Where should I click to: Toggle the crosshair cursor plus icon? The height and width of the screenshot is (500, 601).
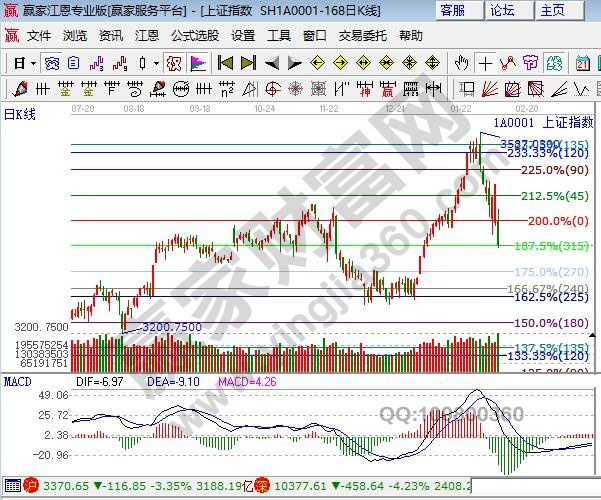tap(485, 63)
